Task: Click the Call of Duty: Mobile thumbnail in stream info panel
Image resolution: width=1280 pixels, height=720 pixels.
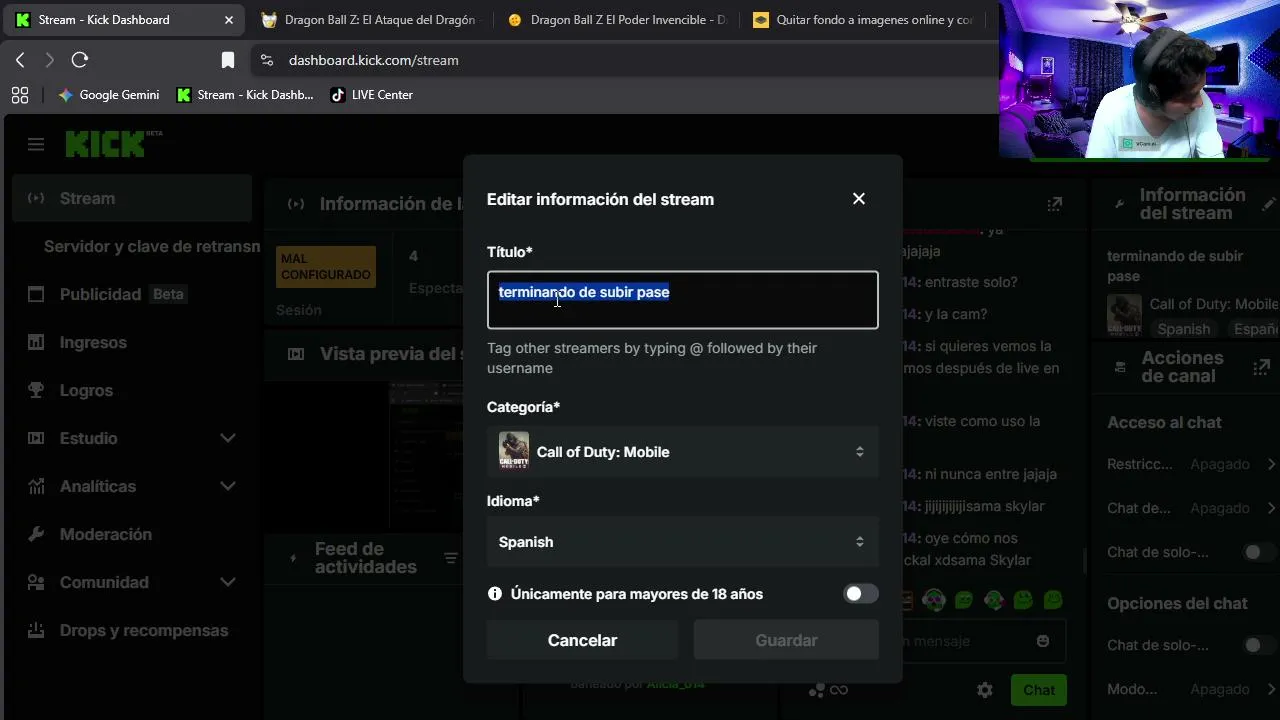Action: click(x=1124, y=314)
